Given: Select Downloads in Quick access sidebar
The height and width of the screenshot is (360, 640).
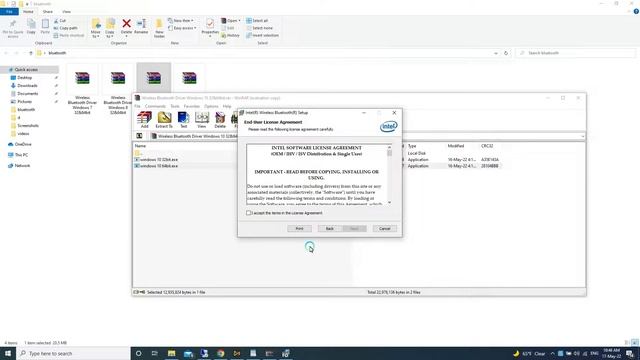Looking at the screenshot, I should click(27, 86).
